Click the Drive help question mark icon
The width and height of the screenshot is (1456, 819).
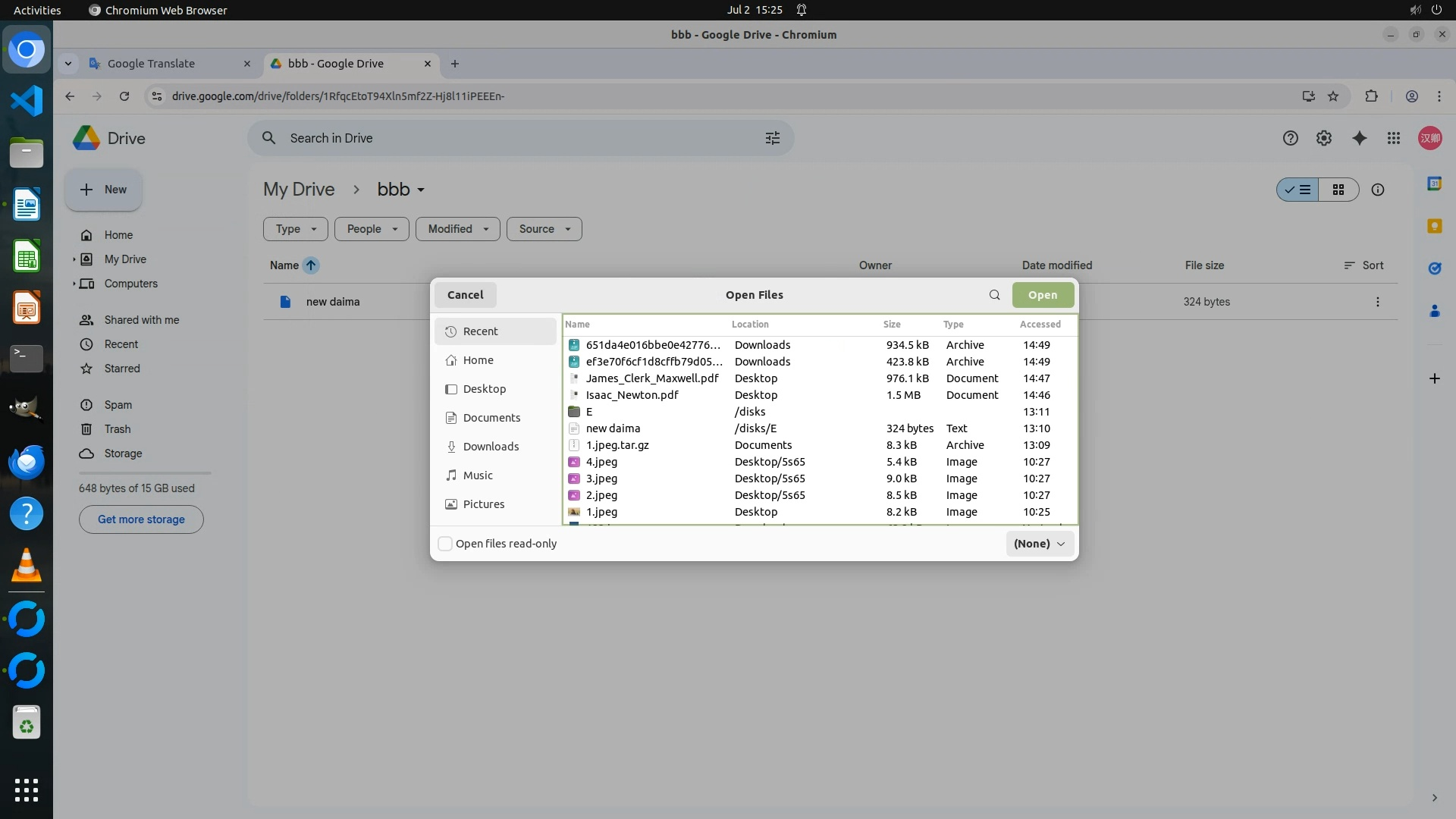click(1290, 138)
